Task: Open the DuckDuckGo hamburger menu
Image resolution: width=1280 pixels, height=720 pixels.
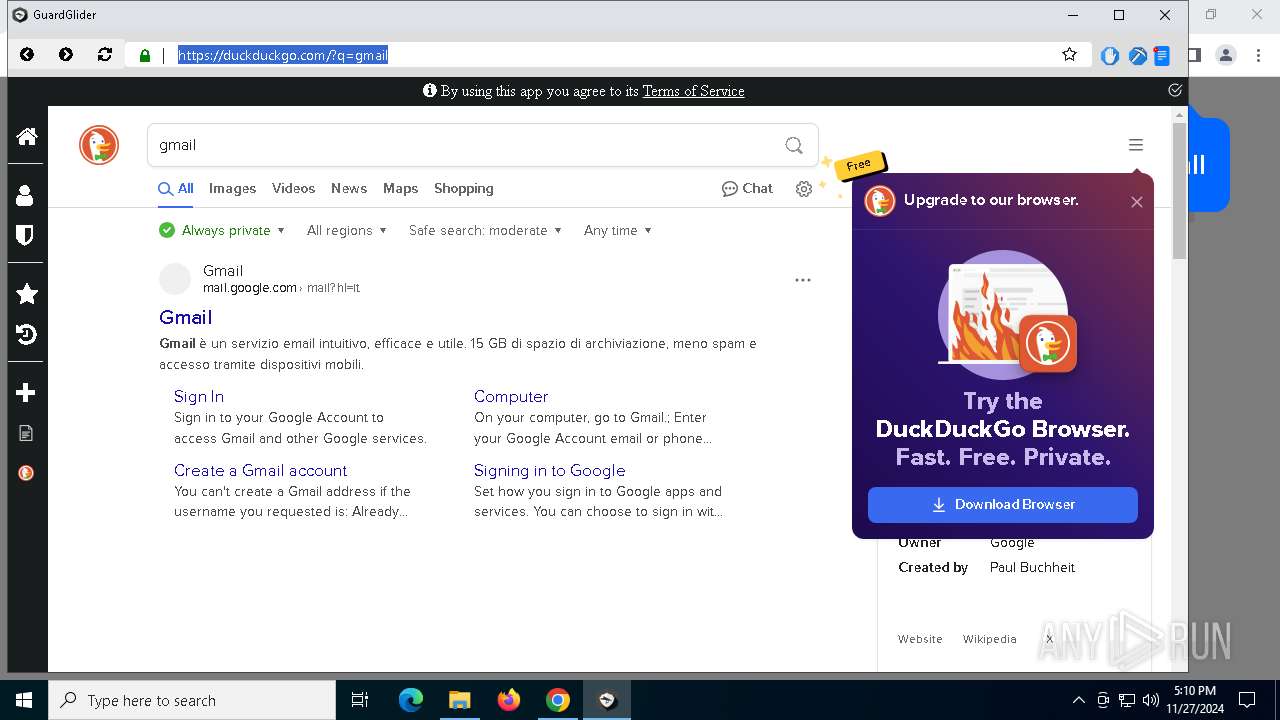Action: [1136, 145]
